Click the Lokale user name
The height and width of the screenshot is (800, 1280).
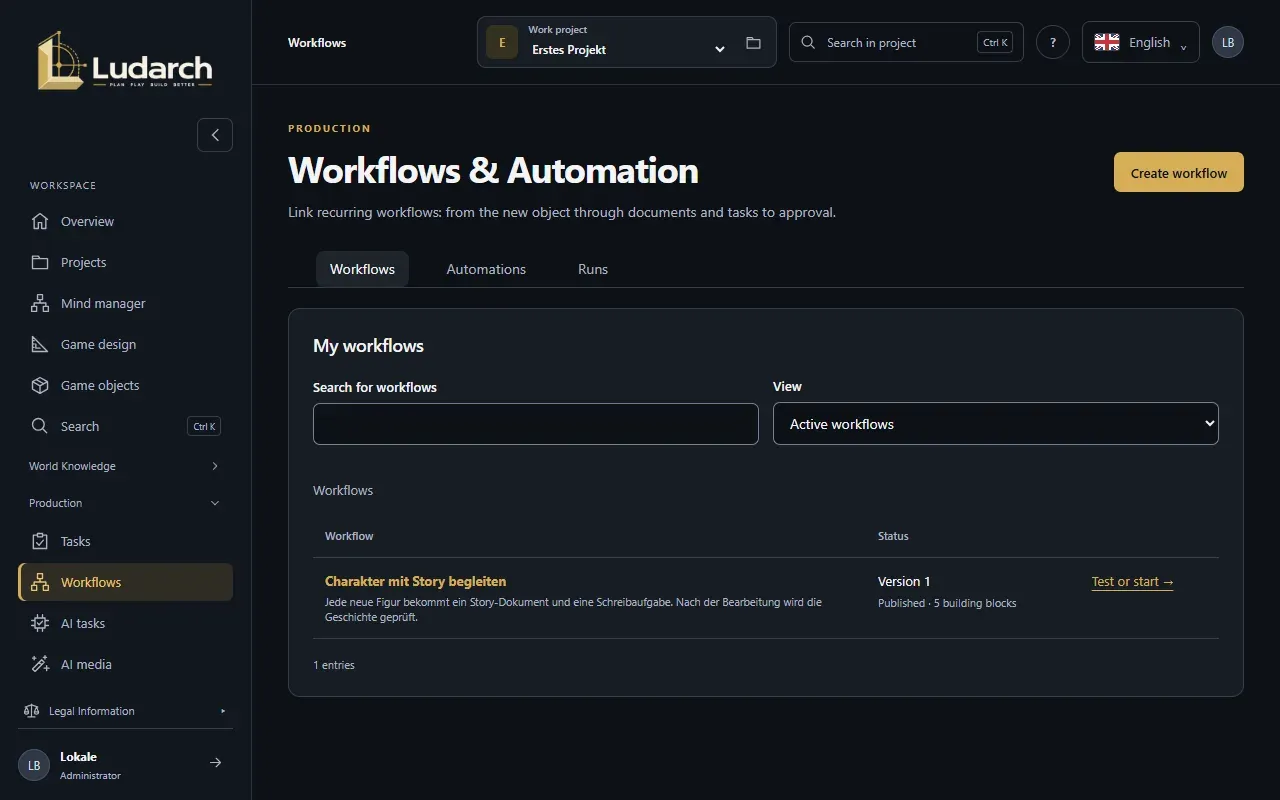78,757
